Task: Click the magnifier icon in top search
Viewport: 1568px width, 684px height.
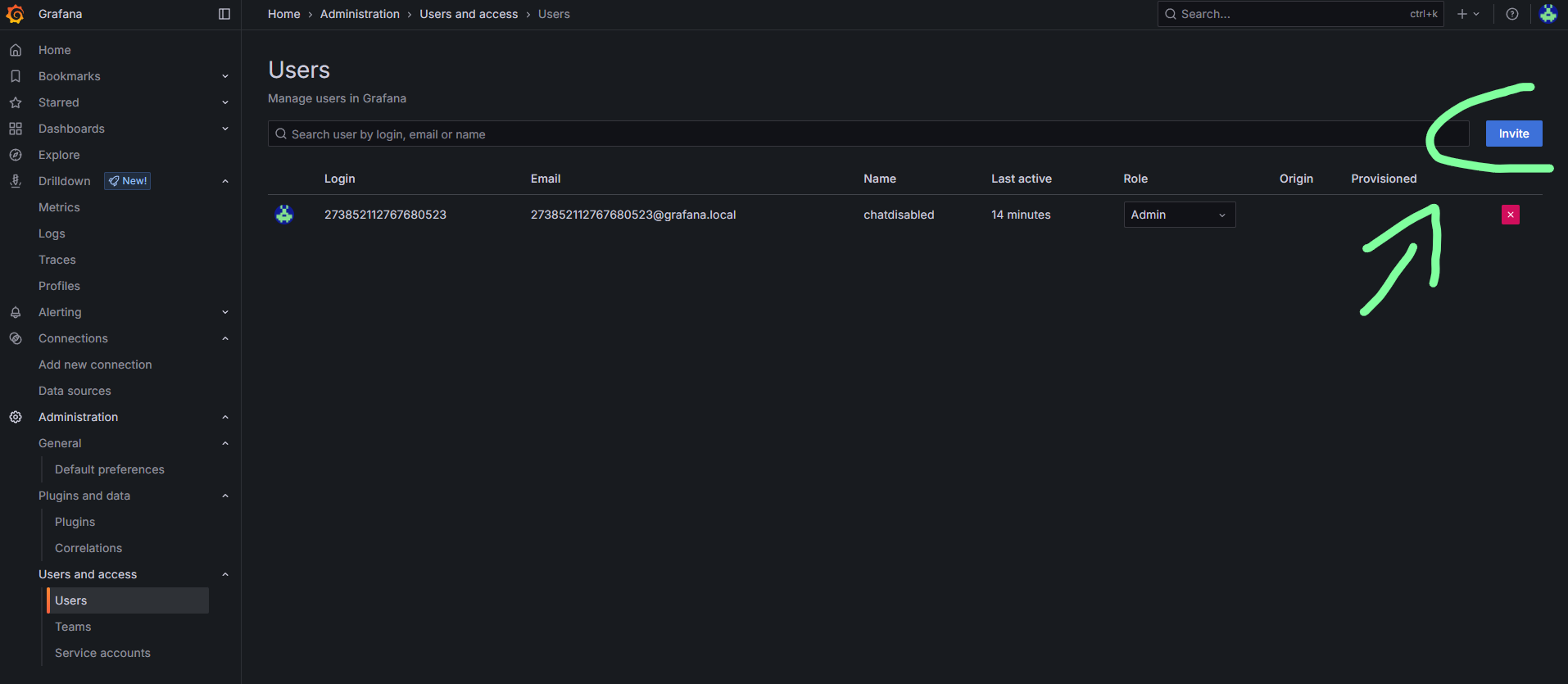Action: (x=1171, y=14)
